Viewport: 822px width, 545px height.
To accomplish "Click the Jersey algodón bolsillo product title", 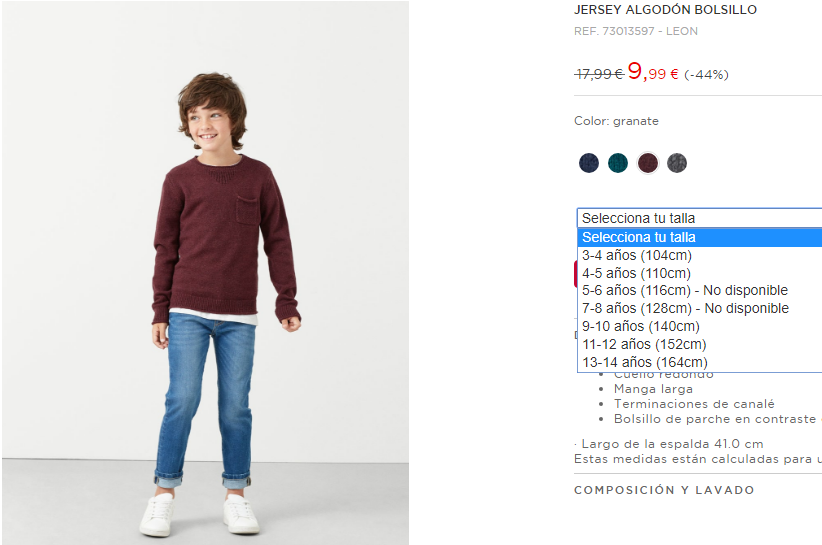I will [665, 9].
